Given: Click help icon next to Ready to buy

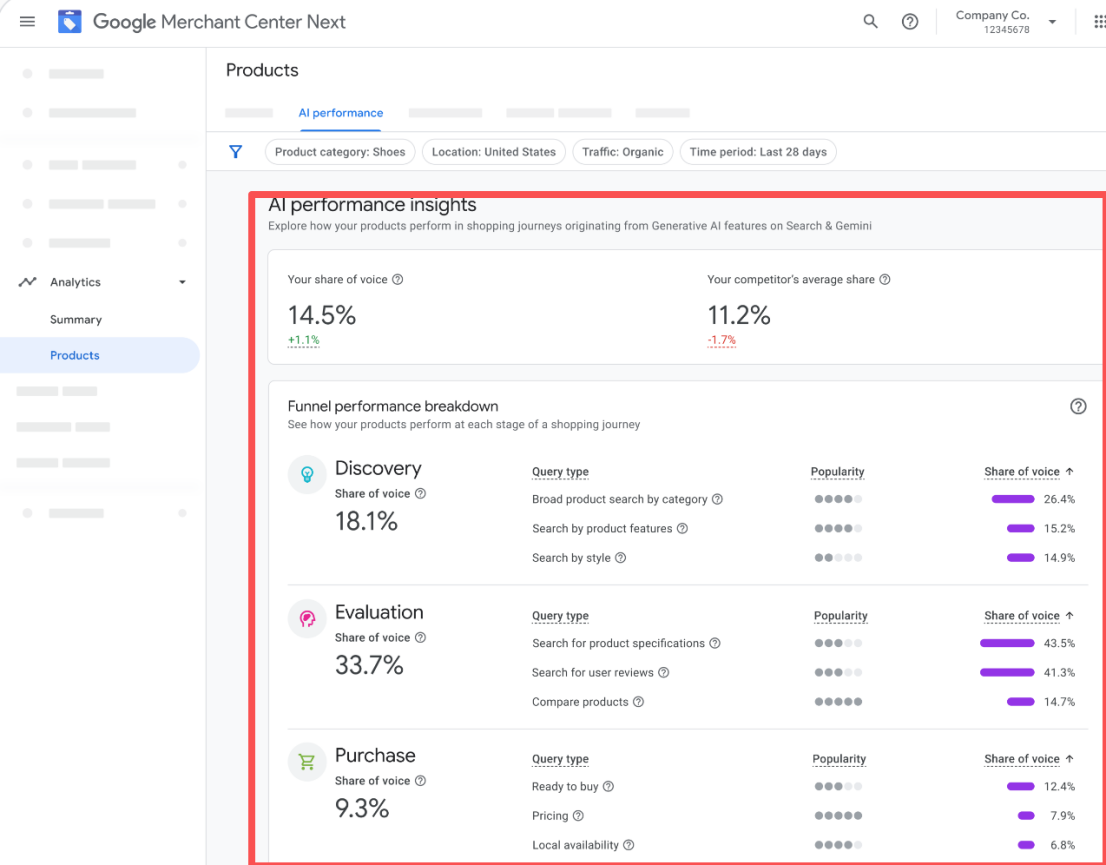Looking at the screenshot, I should 608,787.
